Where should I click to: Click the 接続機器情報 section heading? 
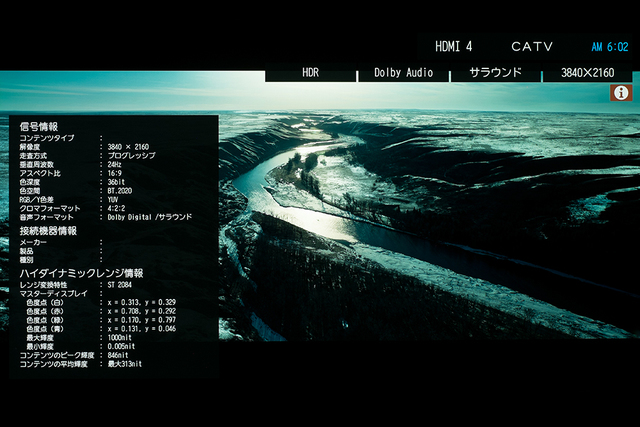[x=48, y=230]
